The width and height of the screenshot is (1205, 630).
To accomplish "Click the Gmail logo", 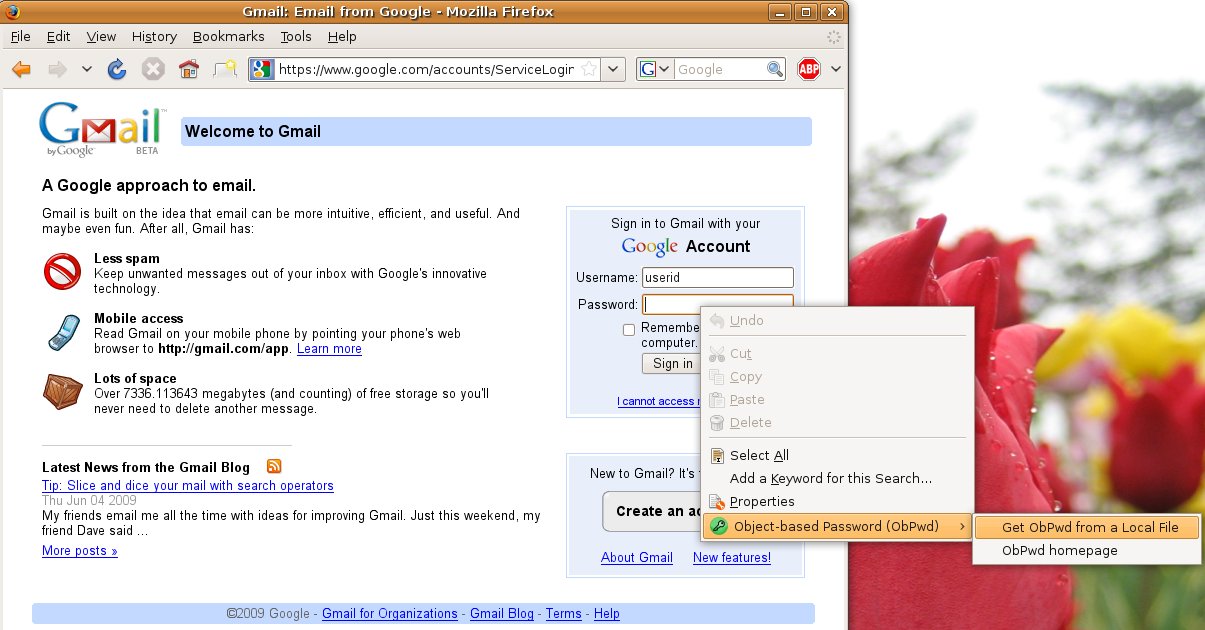I will [101, 131].
